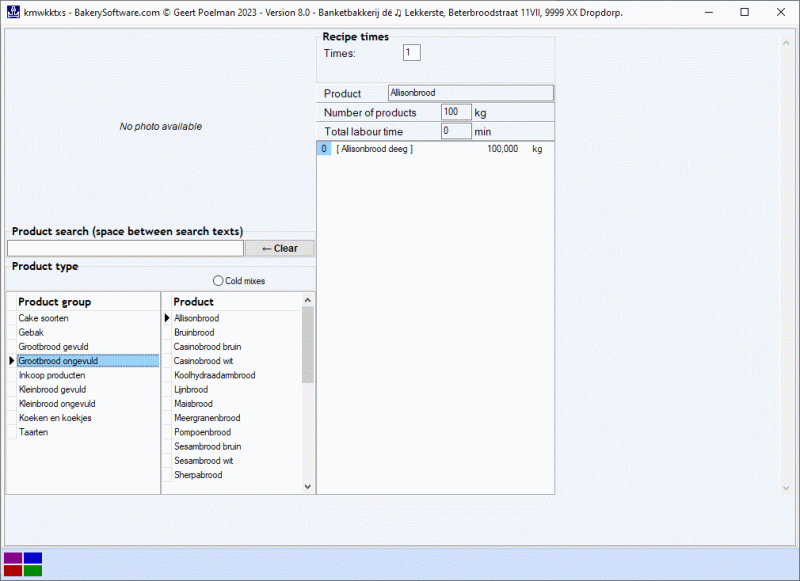Select Casinobrood wit product
This screenshot has height=581, width=800.
click(203, 360)
